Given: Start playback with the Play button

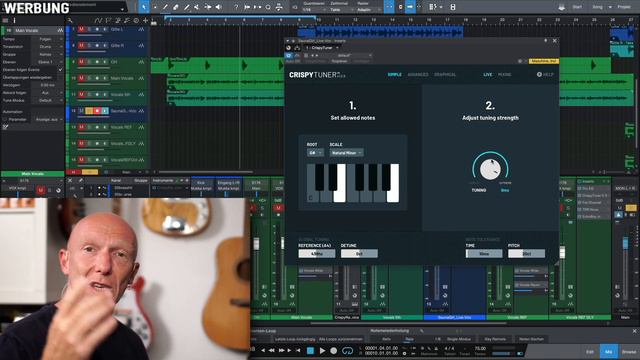Looking at the screenshot, I should (322, 350).
